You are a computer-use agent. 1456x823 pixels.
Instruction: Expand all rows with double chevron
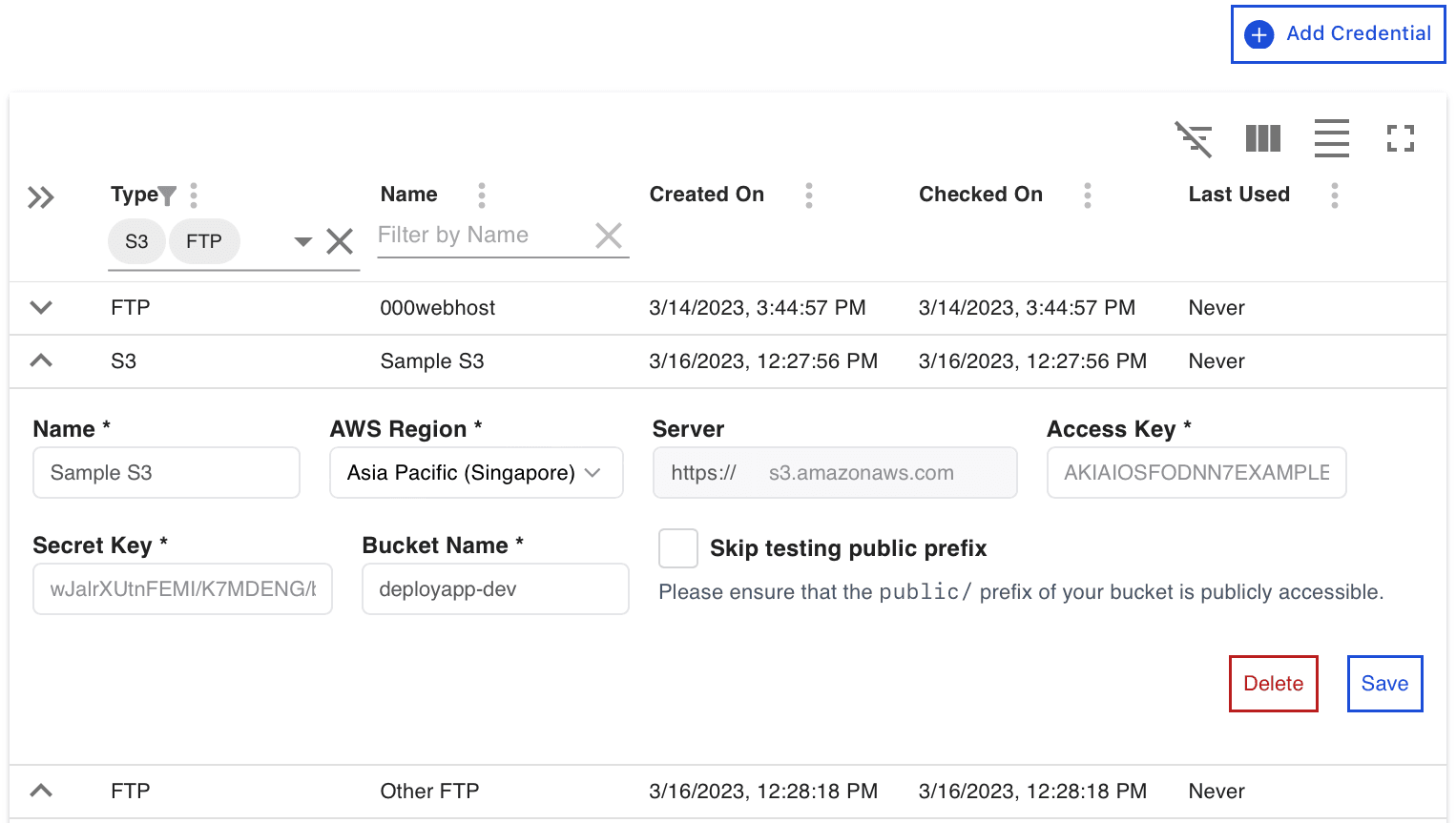(x=41, y=197)
